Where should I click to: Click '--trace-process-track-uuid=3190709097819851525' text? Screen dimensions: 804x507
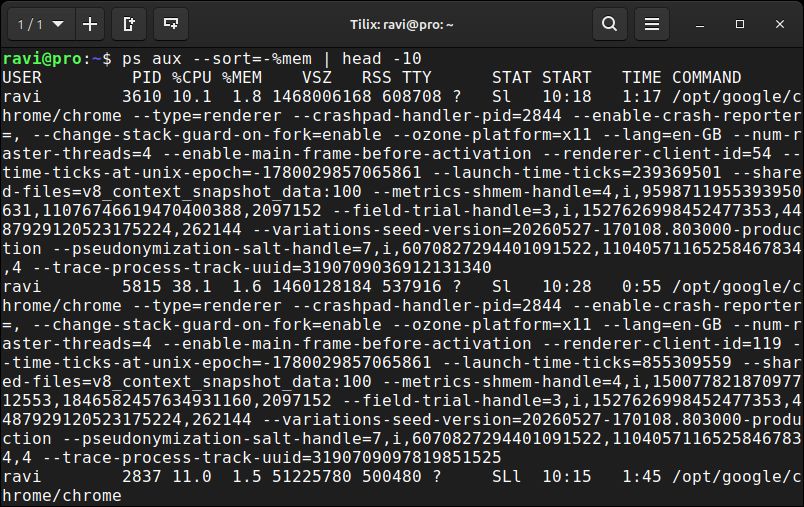click(272, 457)
